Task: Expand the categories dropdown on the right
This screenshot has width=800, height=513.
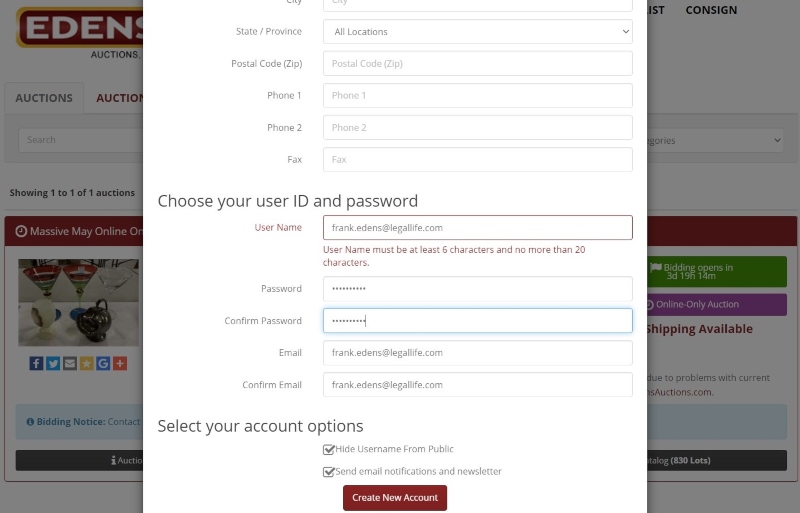Action: (715, 140)
